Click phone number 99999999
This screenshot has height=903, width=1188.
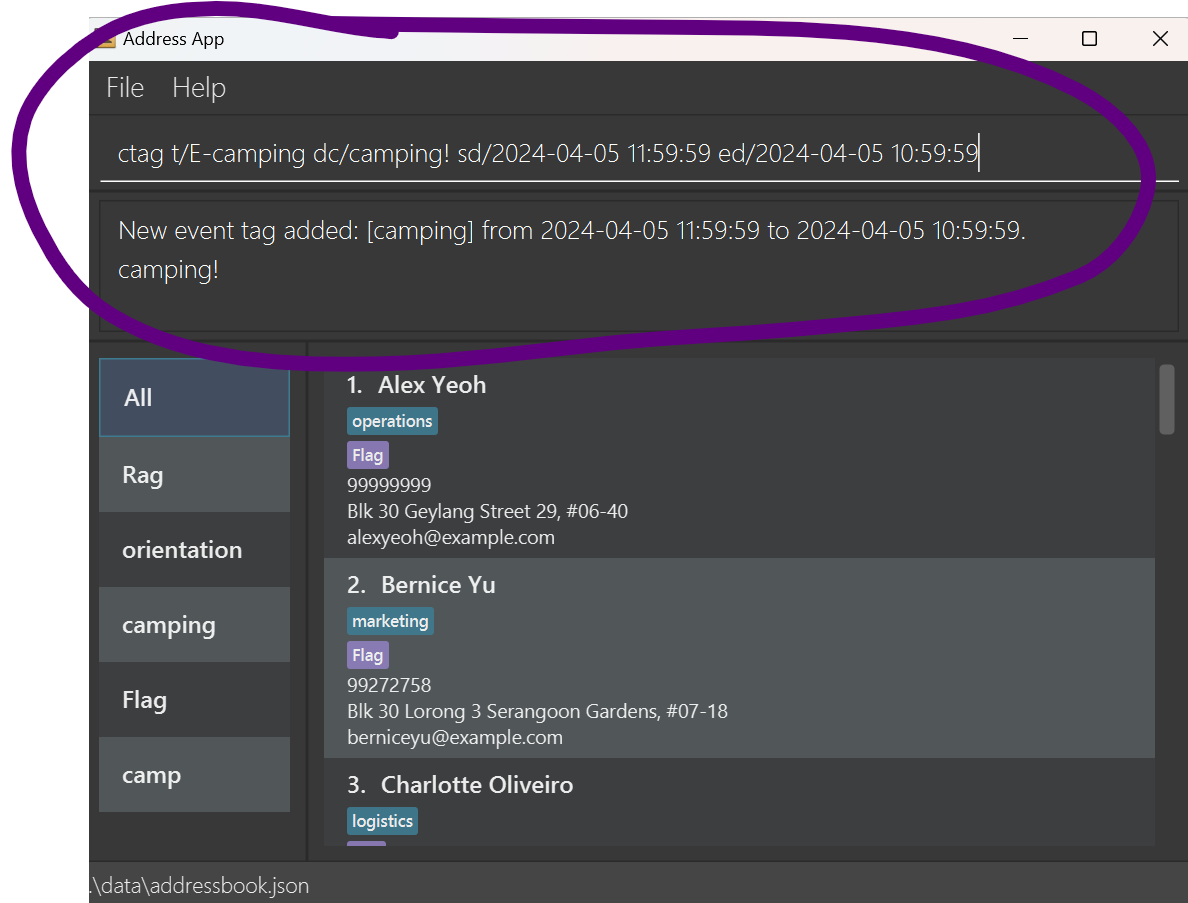coord(389,485)
